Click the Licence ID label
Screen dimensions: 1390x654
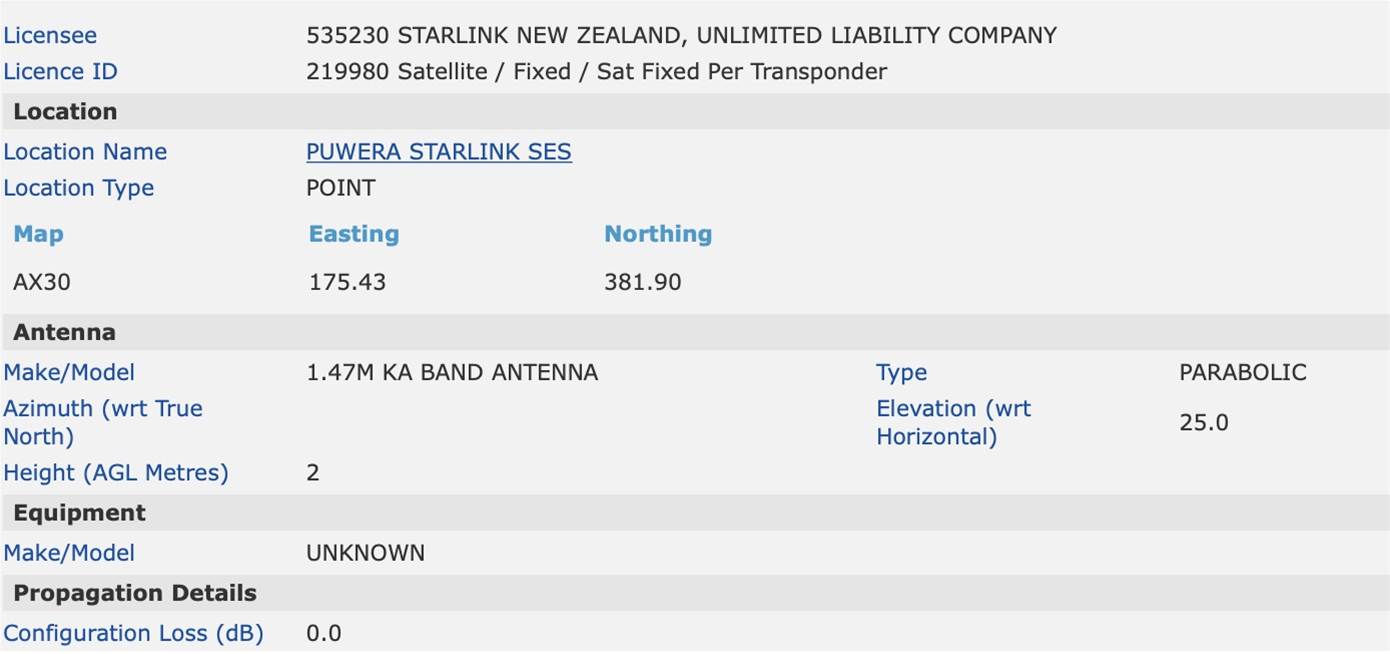coord(60,72)
